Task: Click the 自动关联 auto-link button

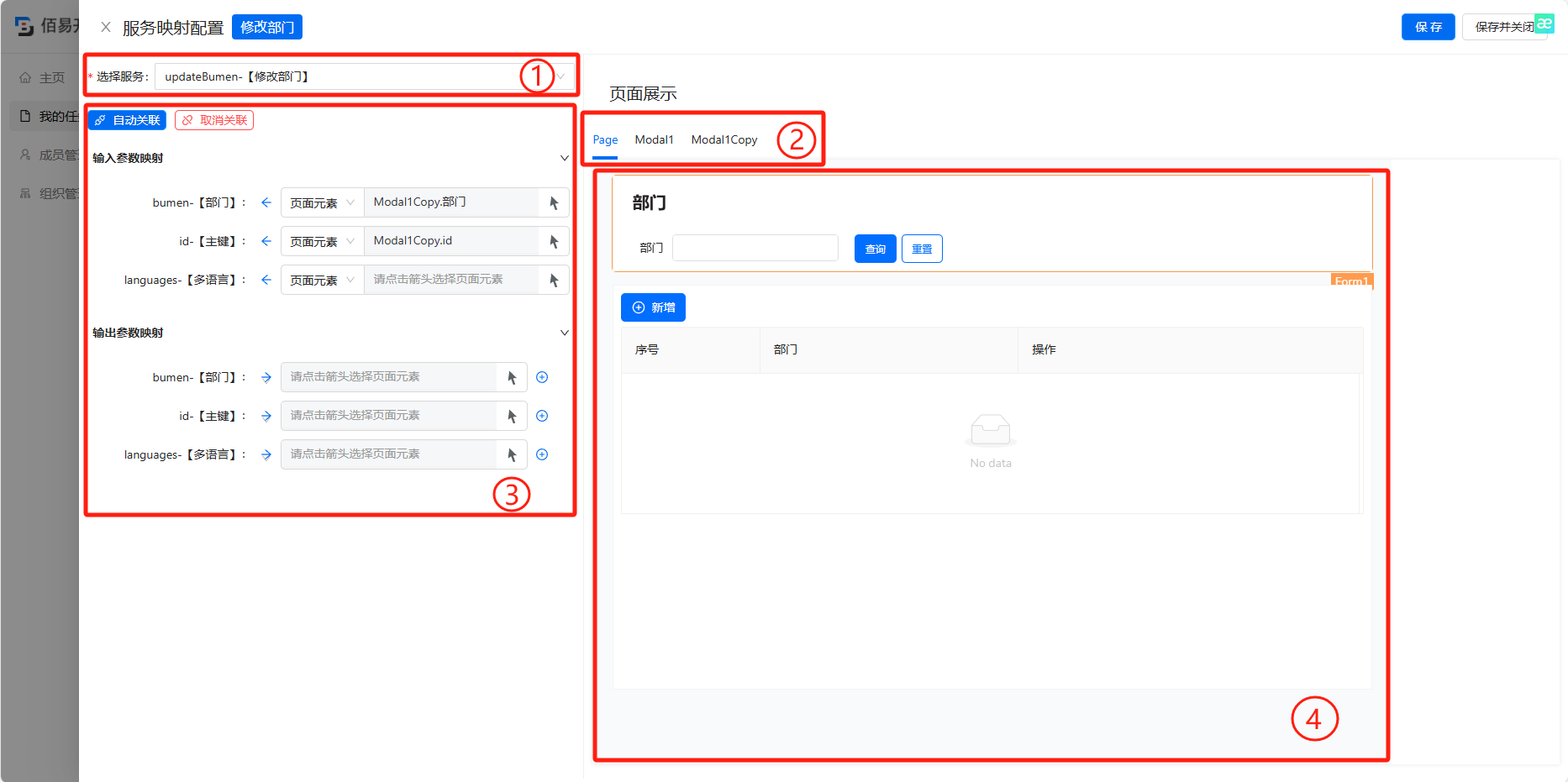Action: (x=127, y=120)
